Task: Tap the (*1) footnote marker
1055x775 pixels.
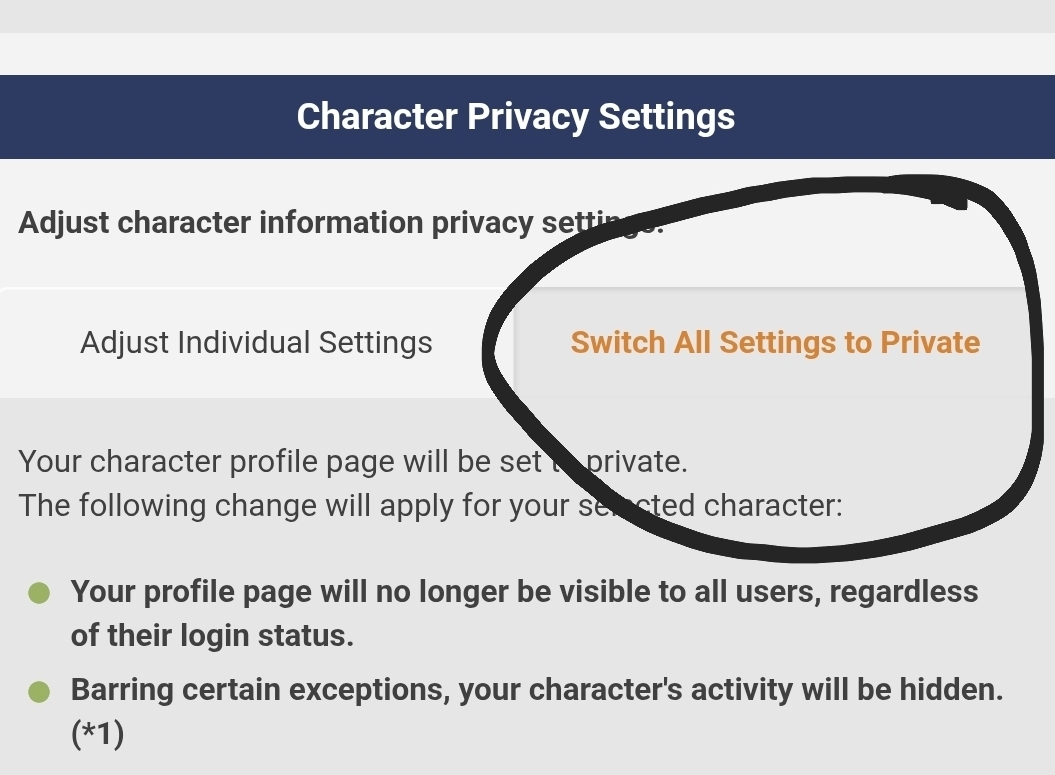Action: click(97, 735)
